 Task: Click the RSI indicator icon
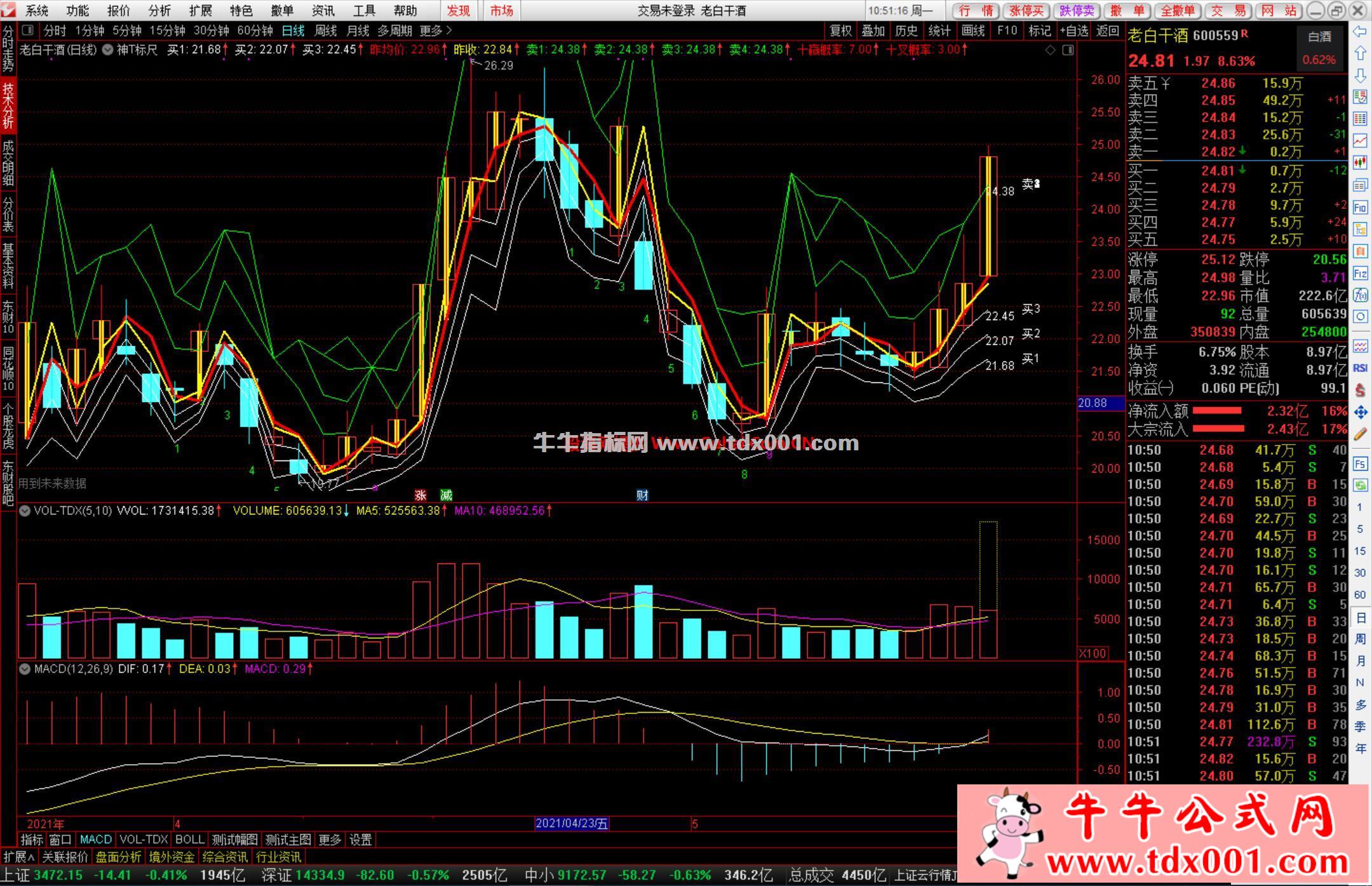click(1360, 368)
